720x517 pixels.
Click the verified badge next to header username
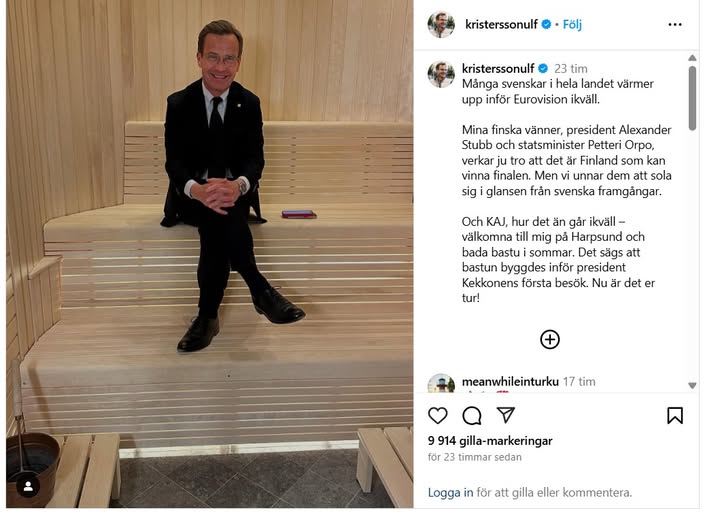(546, 24)
